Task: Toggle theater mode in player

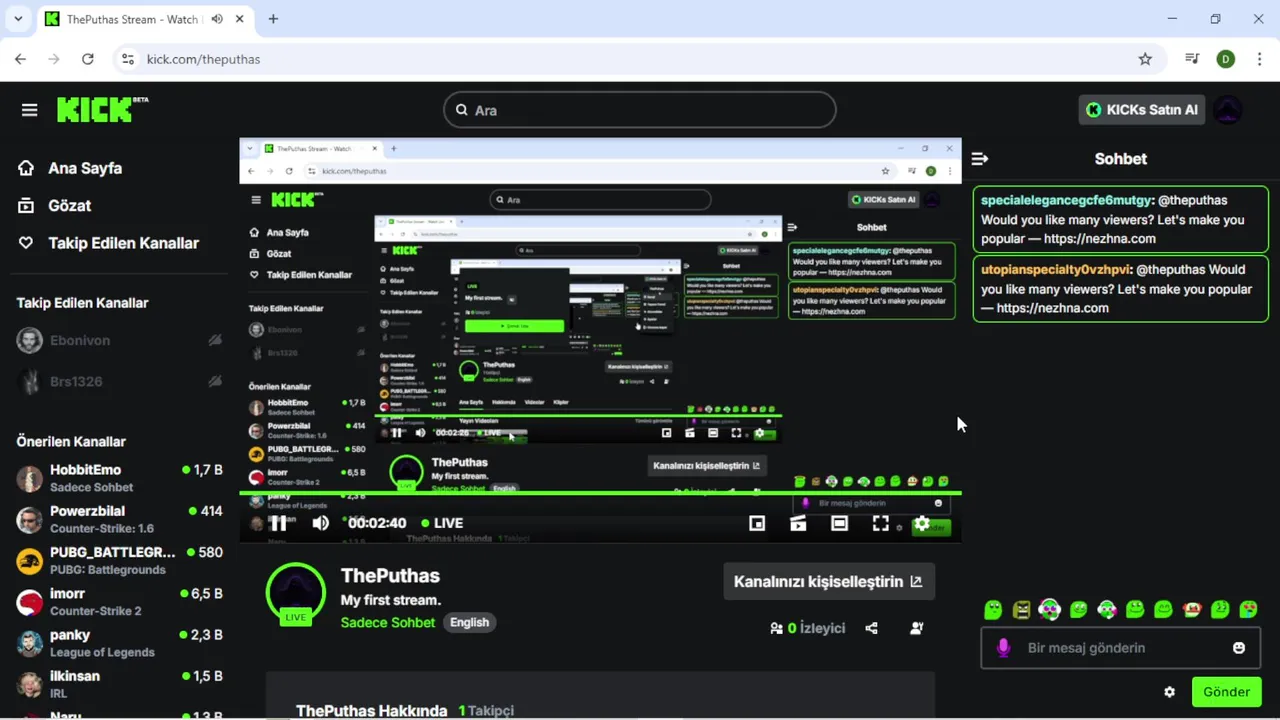Action: coord(839,523)
